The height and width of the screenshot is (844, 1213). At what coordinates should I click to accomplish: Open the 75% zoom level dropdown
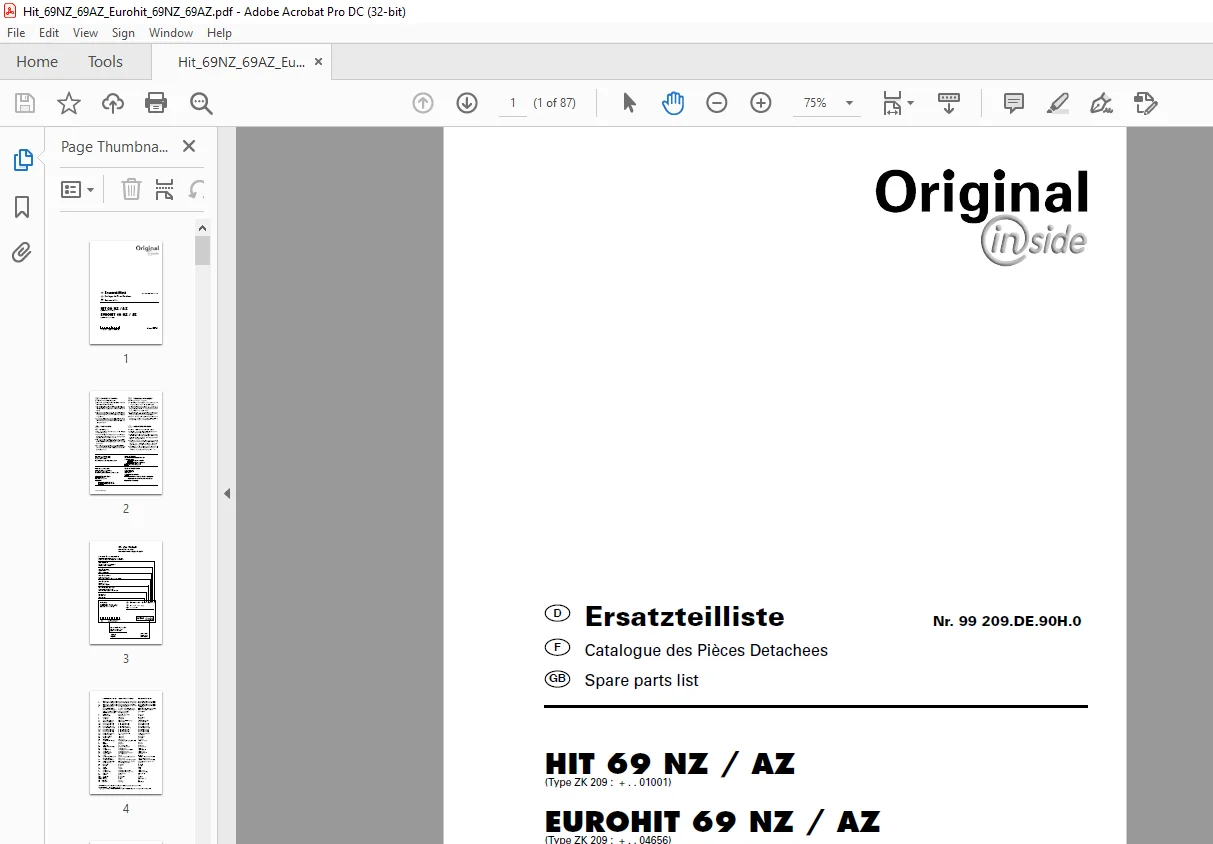826,103
